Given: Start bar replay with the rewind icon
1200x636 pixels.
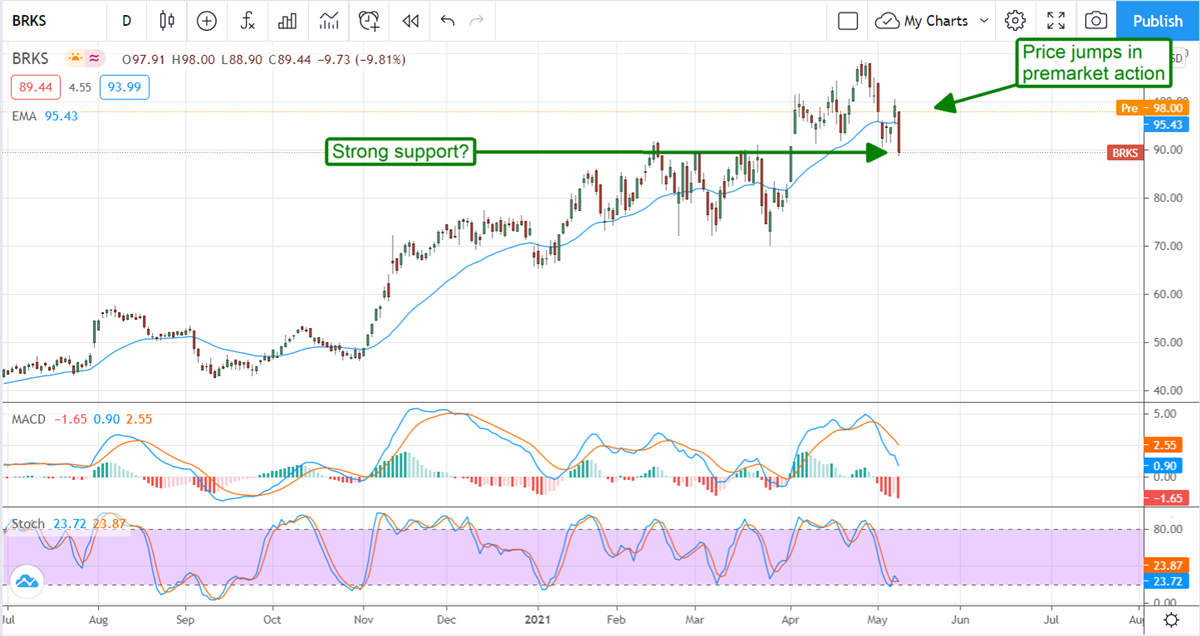Looking at the screenshot, I should coord(409,20).
